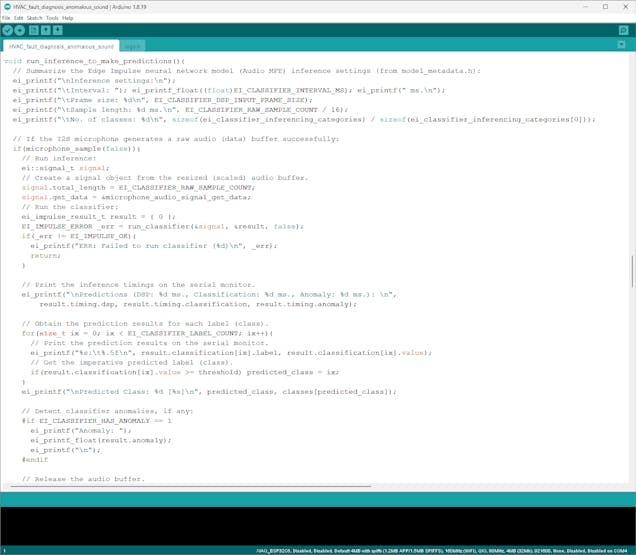Open the Help menu
Screen dimensions: 636x555
(x=68, y=18)
